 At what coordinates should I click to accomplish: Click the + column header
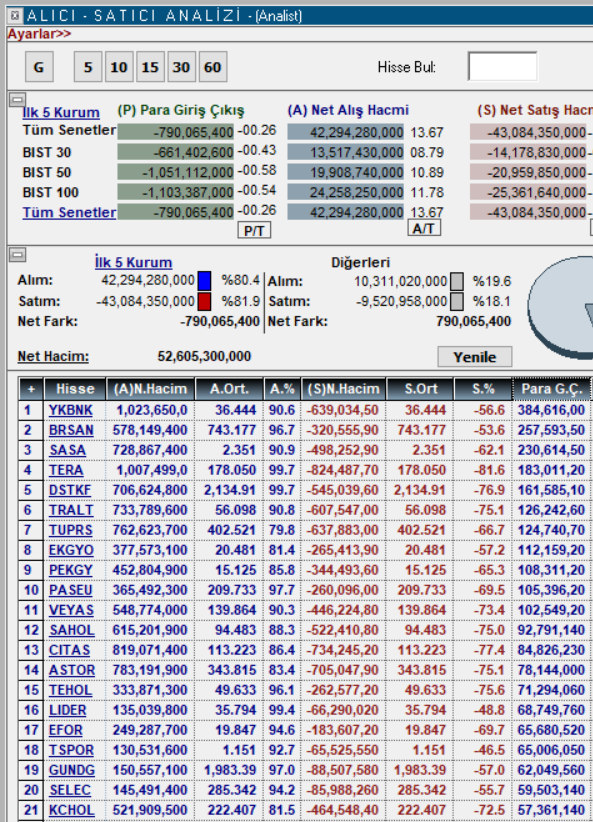click(x=31, y=389)
